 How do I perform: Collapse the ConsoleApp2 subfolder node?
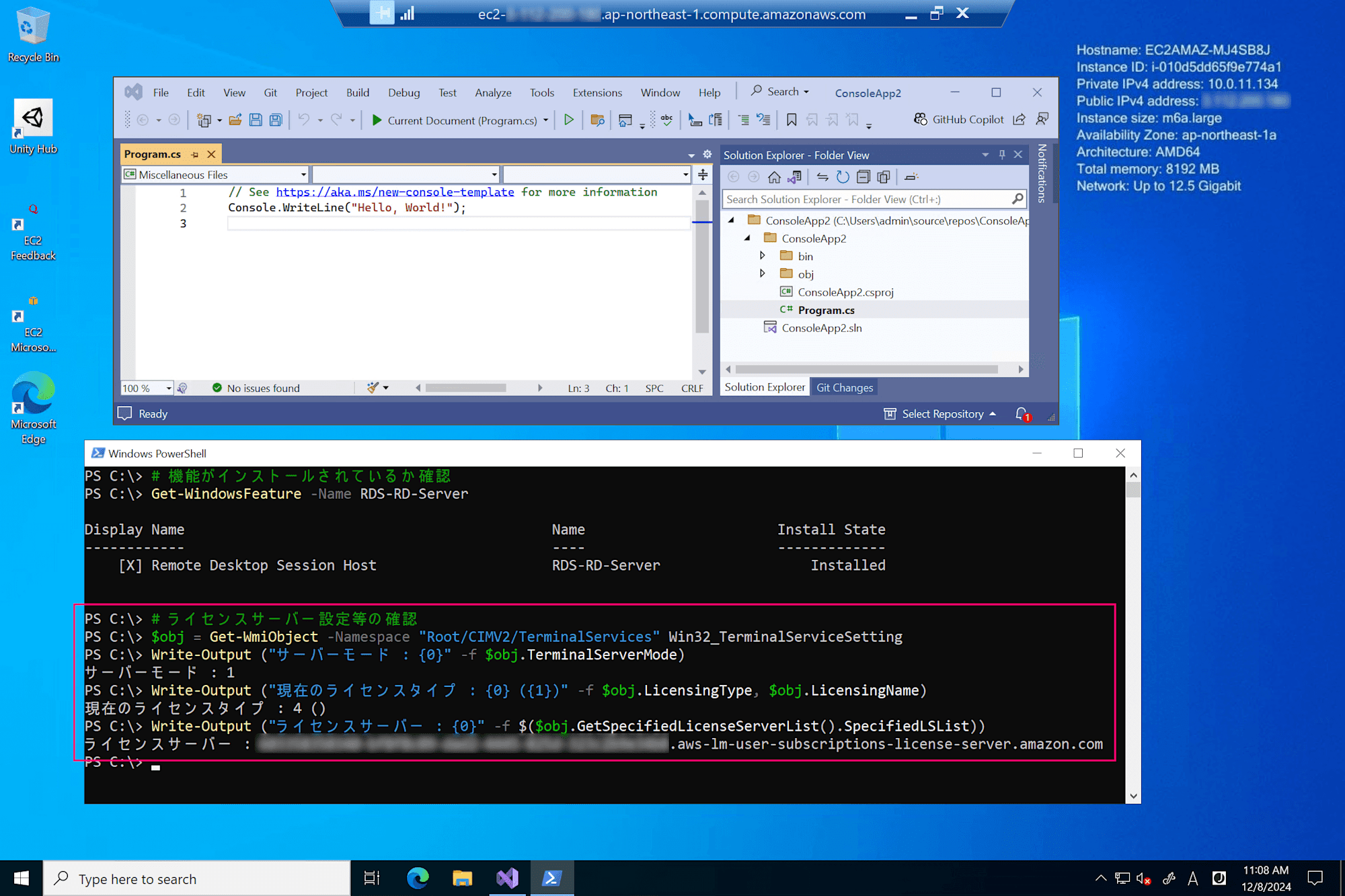(x=747, y=238)
